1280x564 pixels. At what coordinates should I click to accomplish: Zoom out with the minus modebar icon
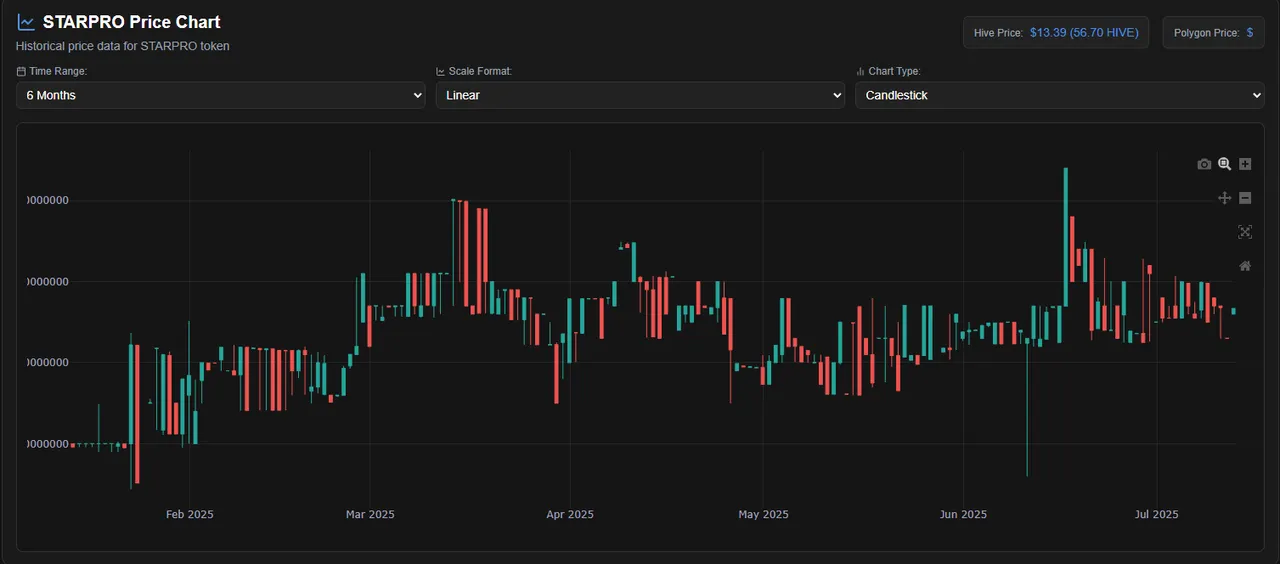point(1245,198)
